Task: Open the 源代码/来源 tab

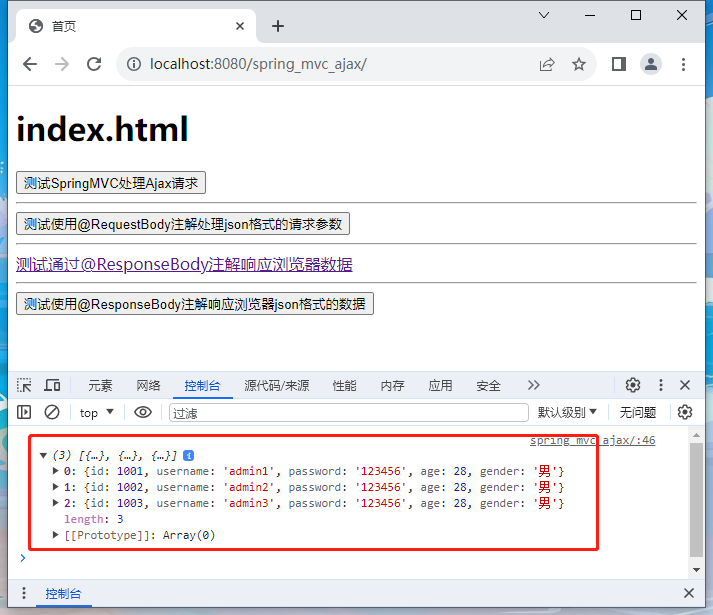Action: [x=276, y=386]
